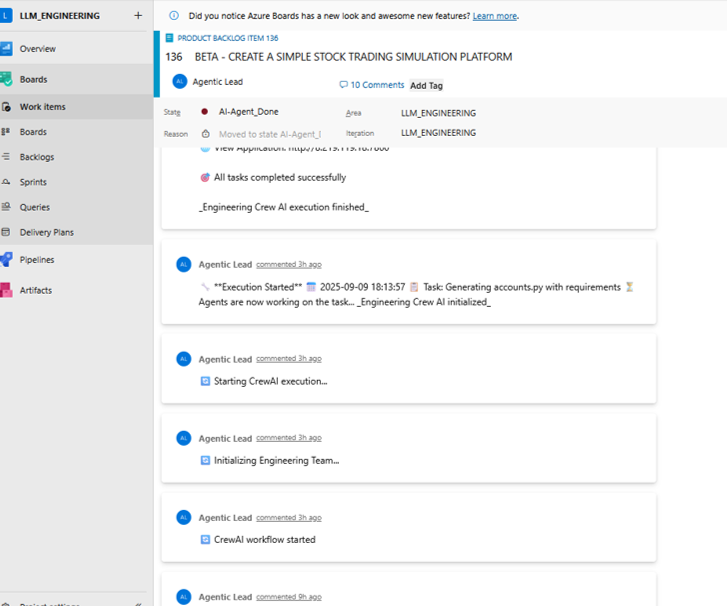Open the Pipelines hub
The image size is (727, 606).
[37, 260]
